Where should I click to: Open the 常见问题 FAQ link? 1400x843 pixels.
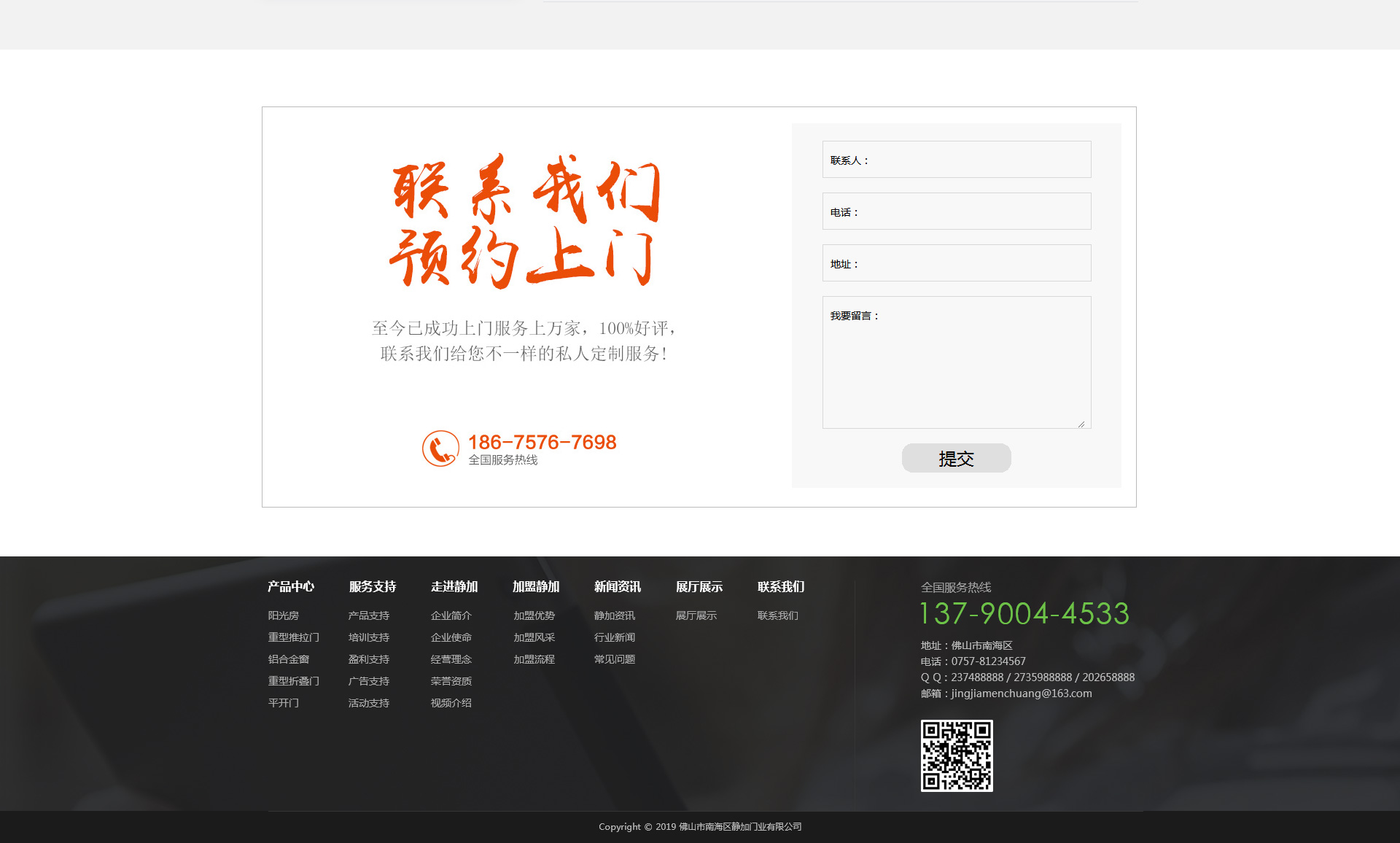click(x=614, y=659)
